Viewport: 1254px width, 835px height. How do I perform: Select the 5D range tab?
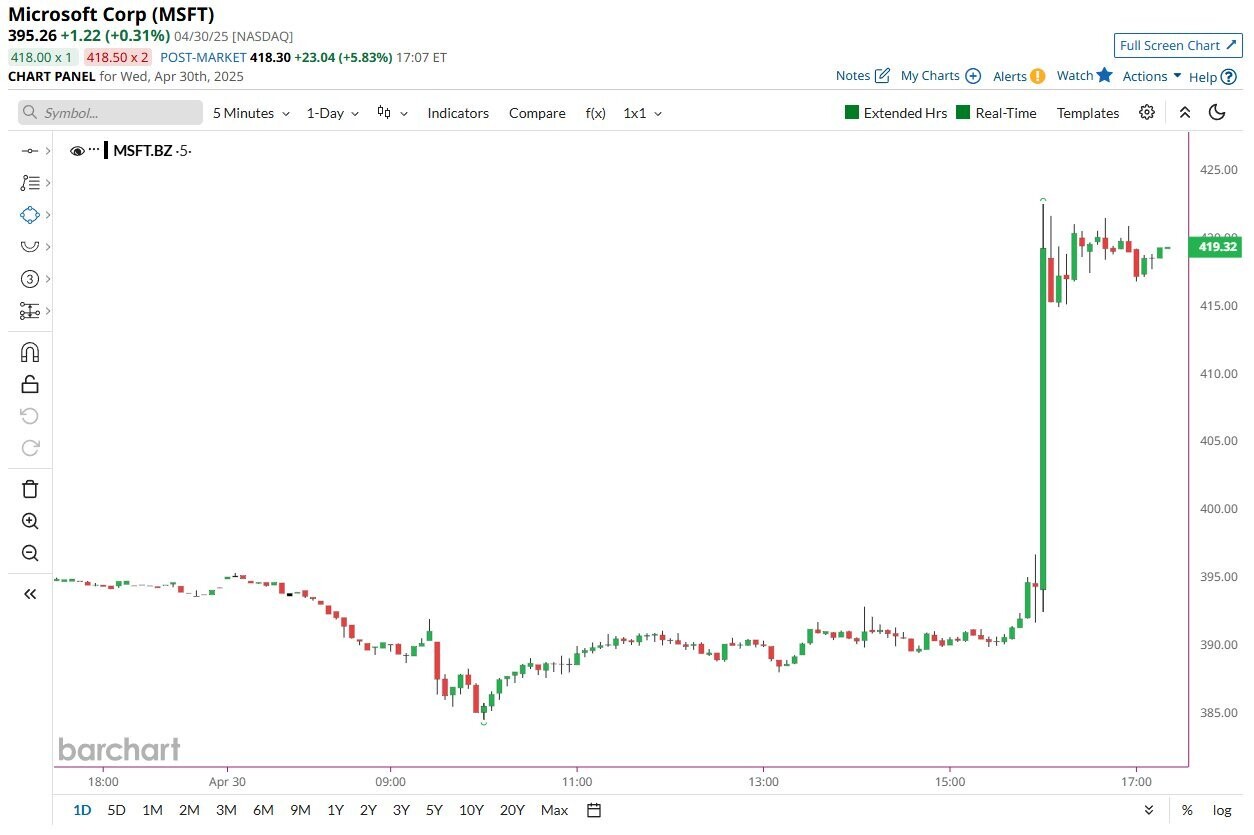(116, 810)
